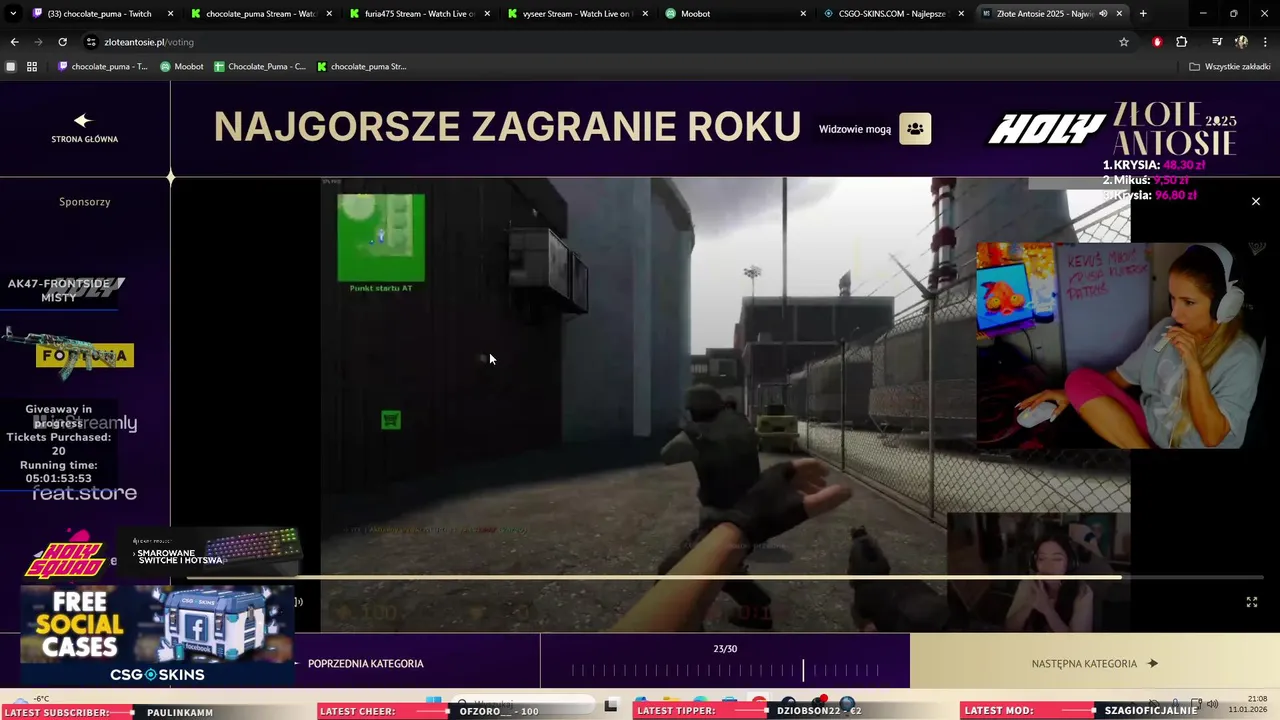Open the browser profile avatar
This screenshot has width=1280, height=720.
pyautogui.click(x=1241, y=42)
